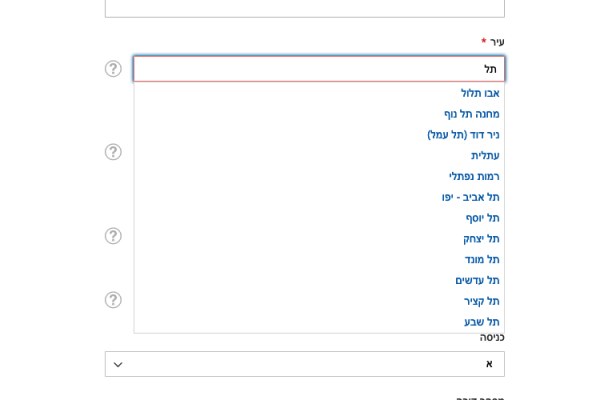Image resolution: width=600 pixels, height=400 pixels.
Task: Pick תל עדשים from city suggestions
Action: [x=477, y=281]
